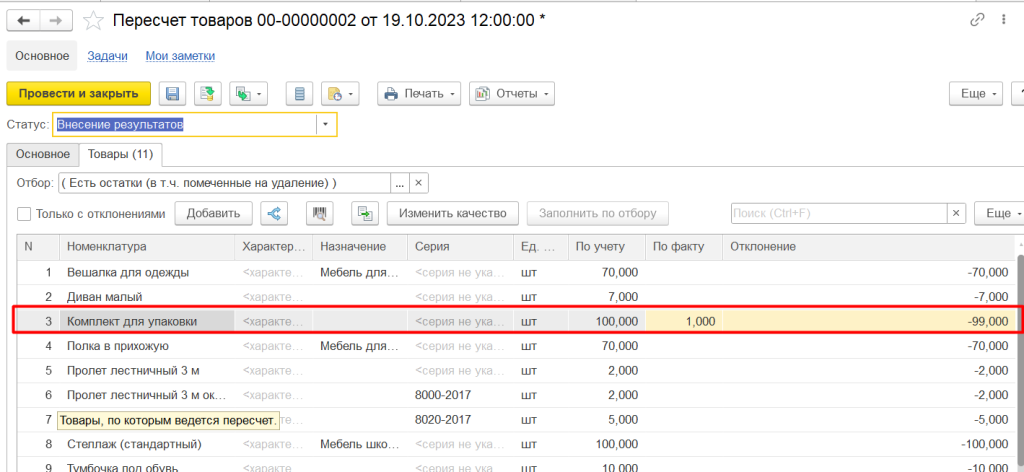
Task: Open the table's Еще menu
Action: 999,213
